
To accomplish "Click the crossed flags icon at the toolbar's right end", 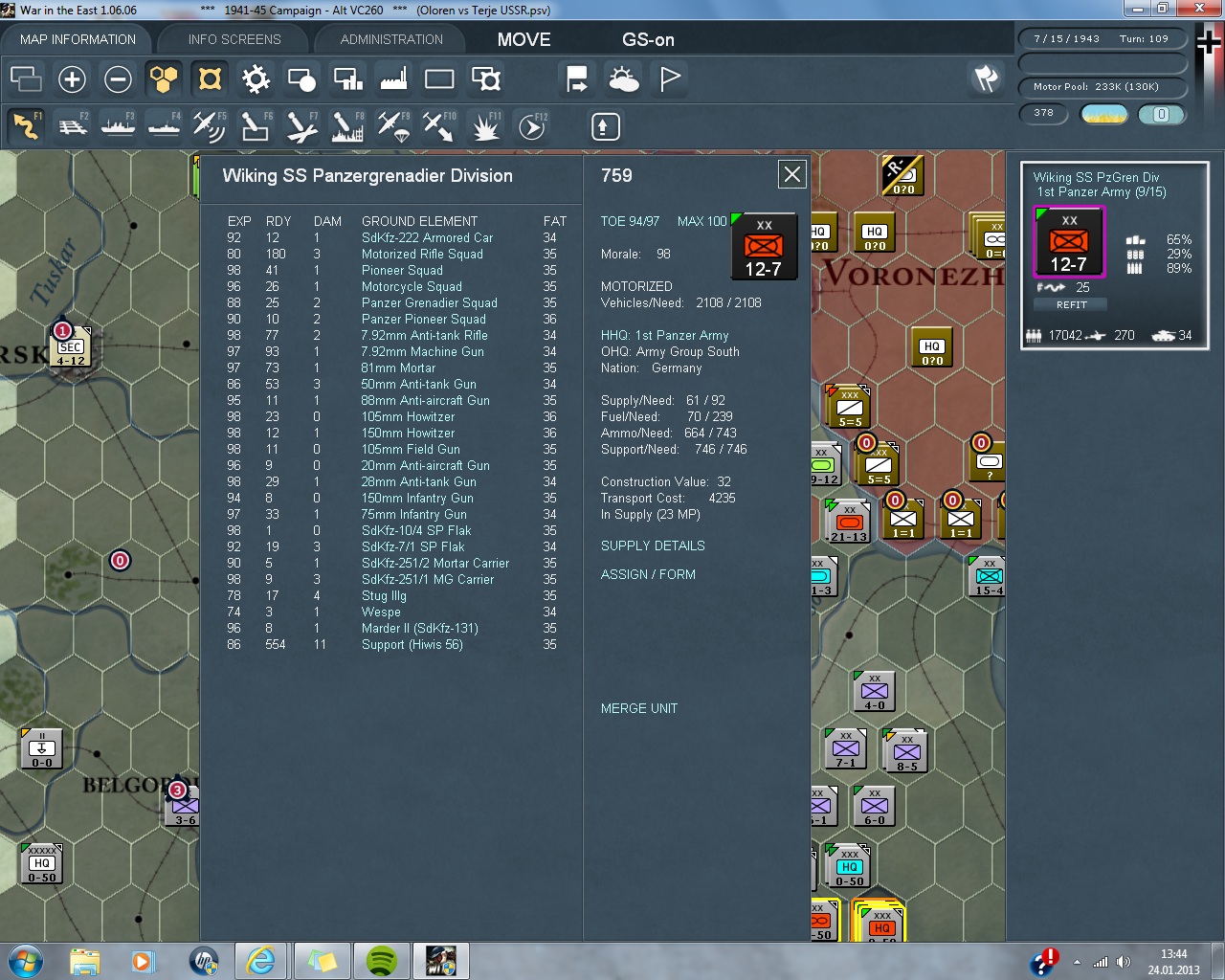I will [x=986, y=78].
